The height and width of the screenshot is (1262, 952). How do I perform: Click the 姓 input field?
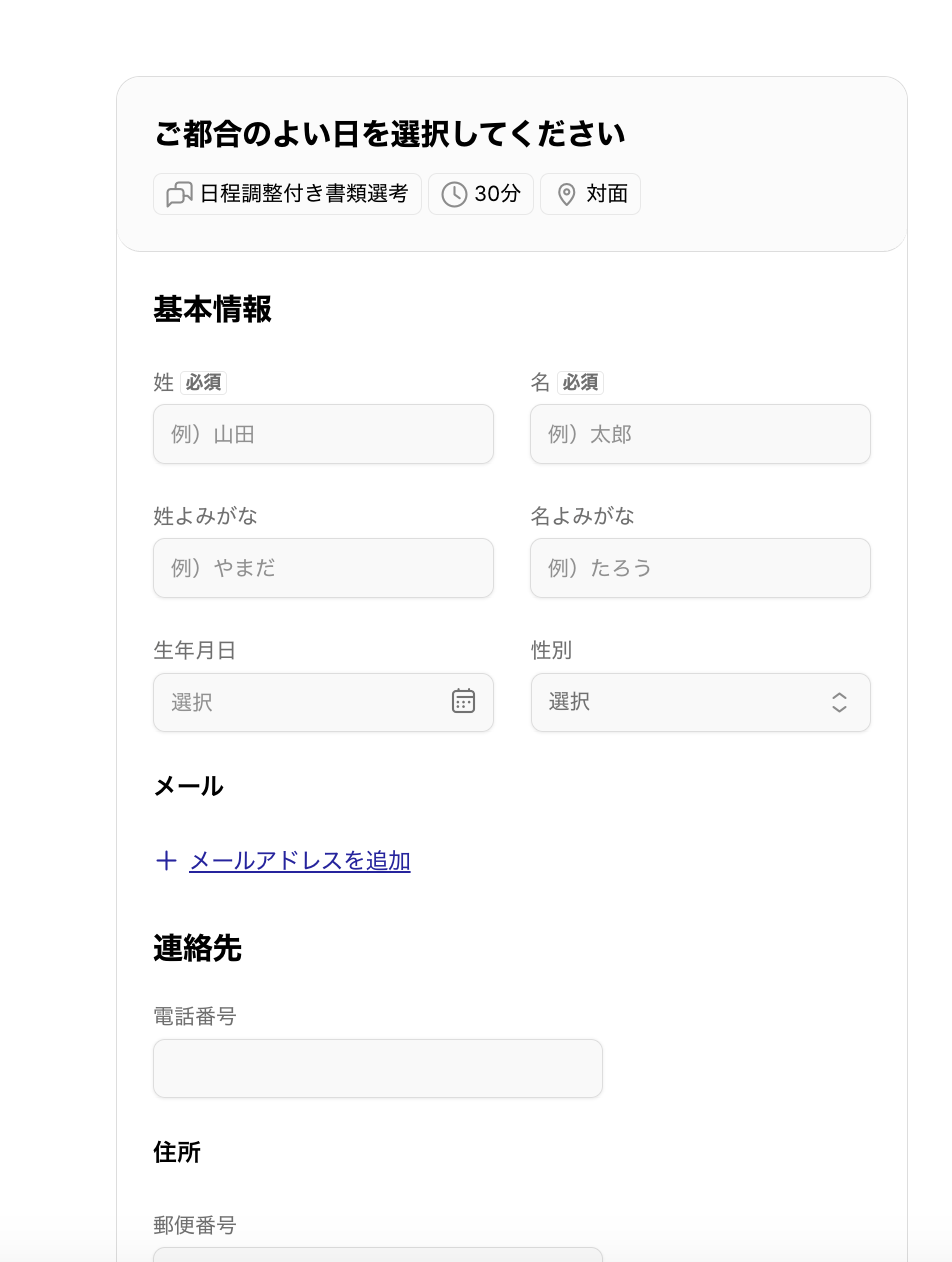click(x=323, y=434)
